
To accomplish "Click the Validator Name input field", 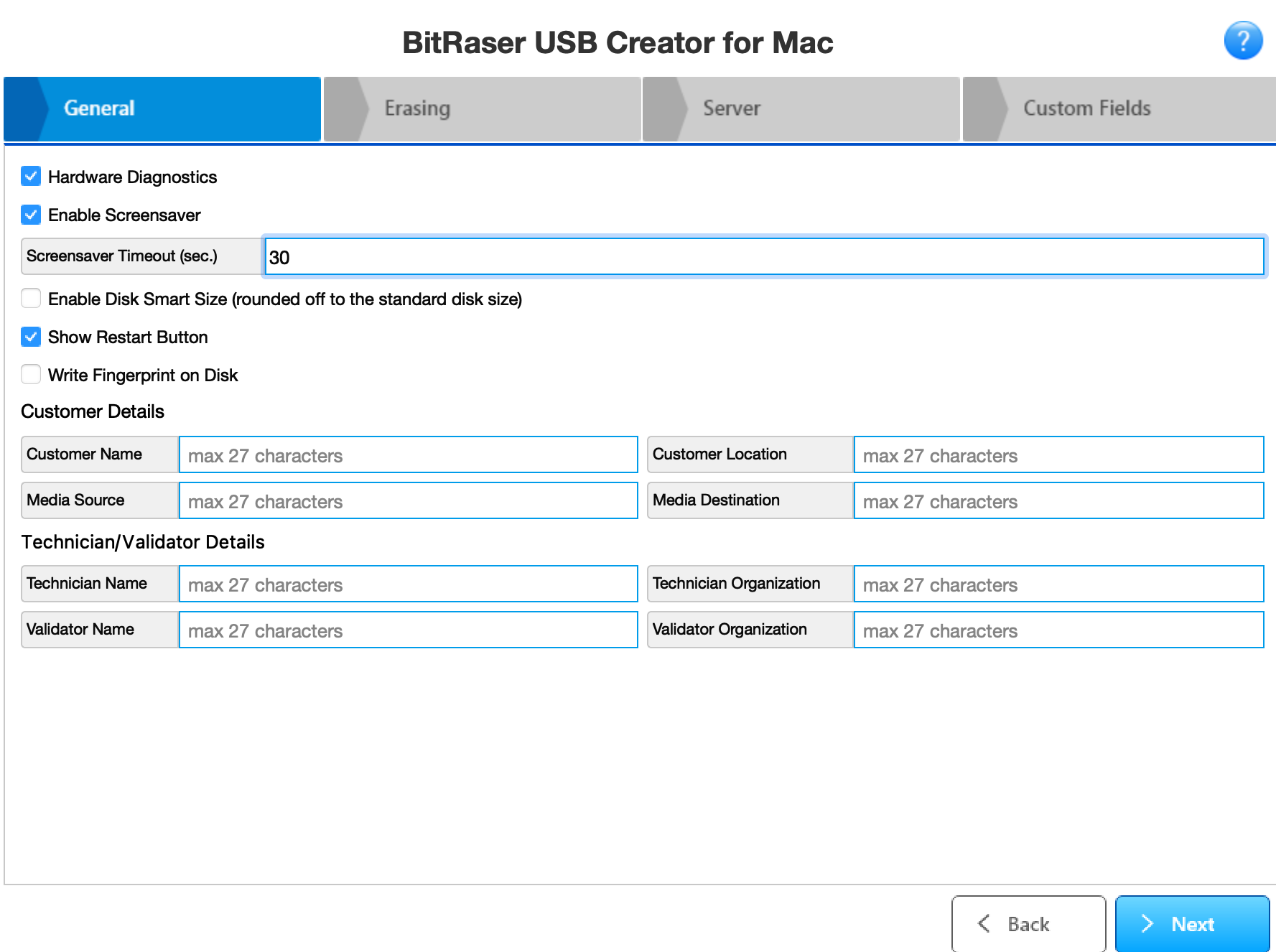I will coord(408,630).
